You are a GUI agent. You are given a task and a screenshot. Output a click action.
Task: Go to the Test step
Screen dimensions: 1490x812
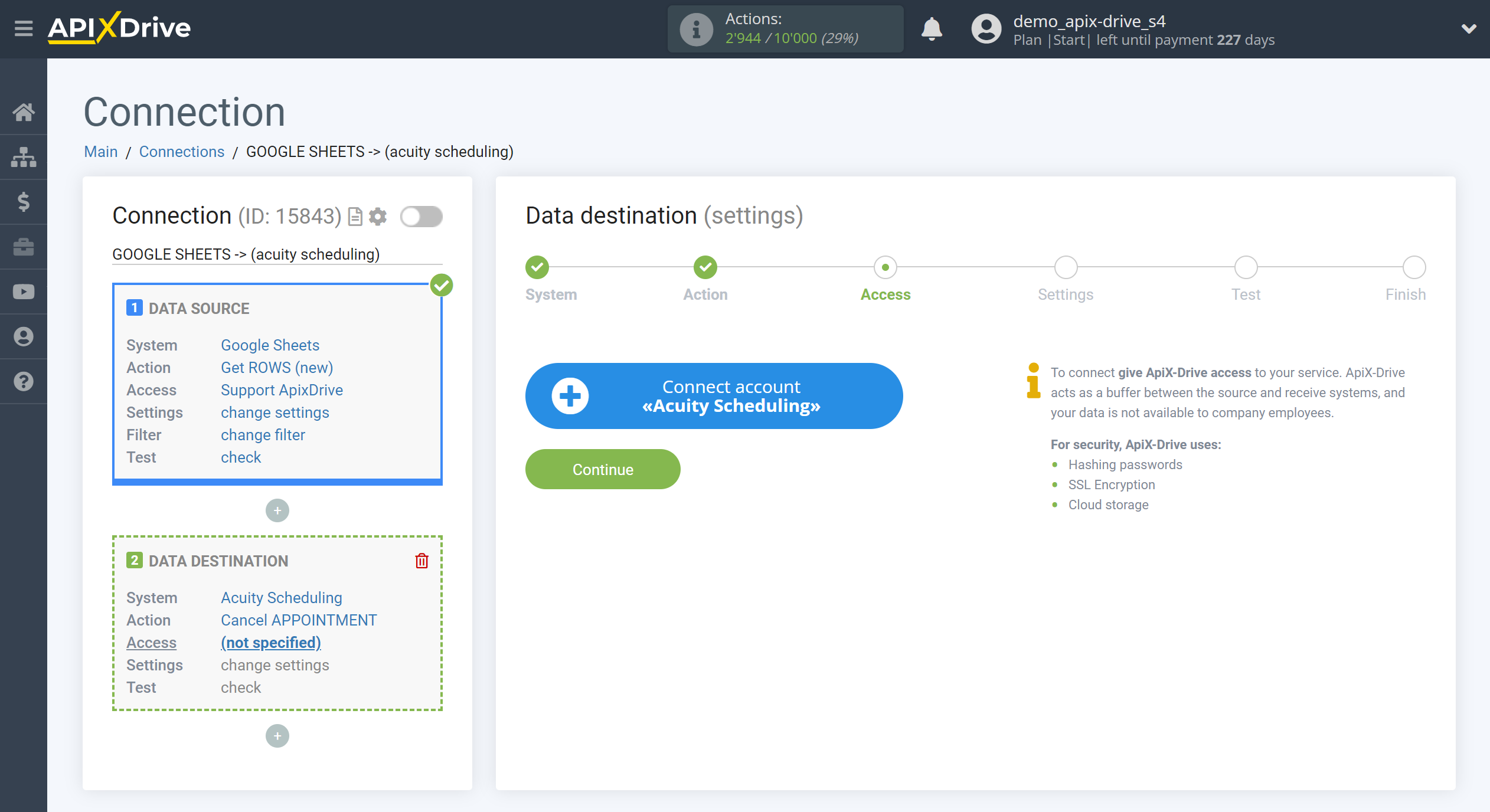pos(1246,267)
